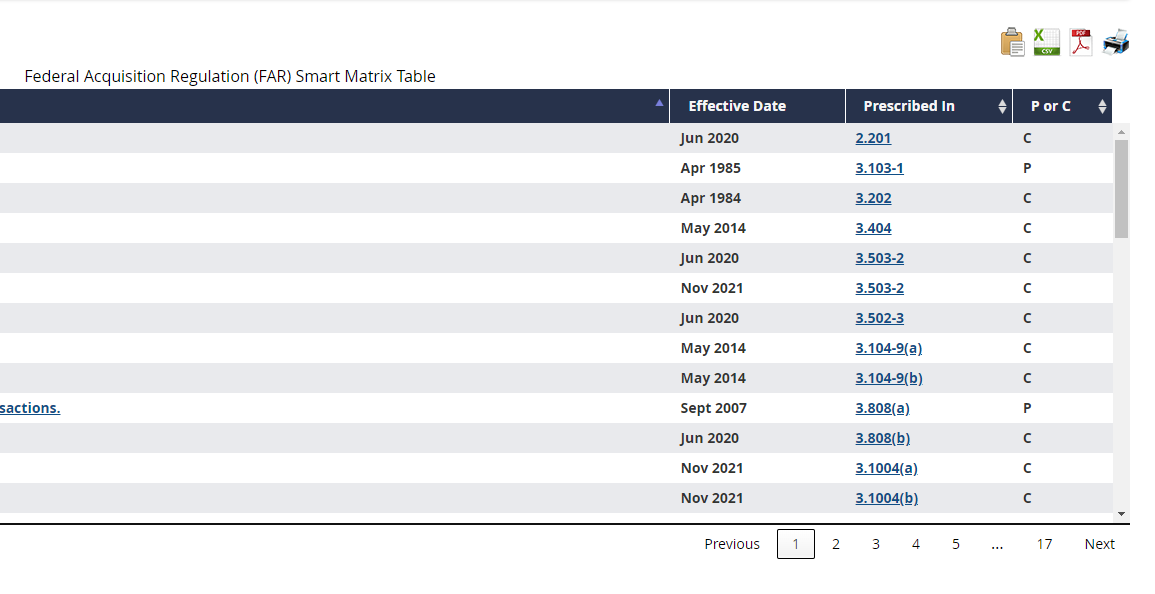Go to page 4
The height and width of the screenshot is (594, 1155).
[916, 544]
